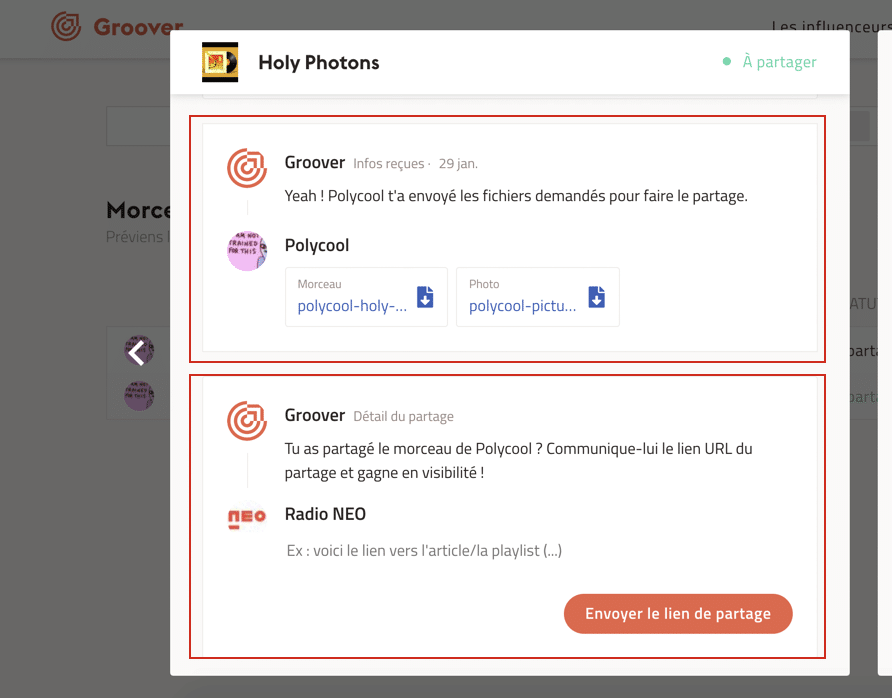Click the Groover avatar beside 'Détail du partage'
Screen dimensions: 892x698
pyautogui.click(x=247, y=421)
